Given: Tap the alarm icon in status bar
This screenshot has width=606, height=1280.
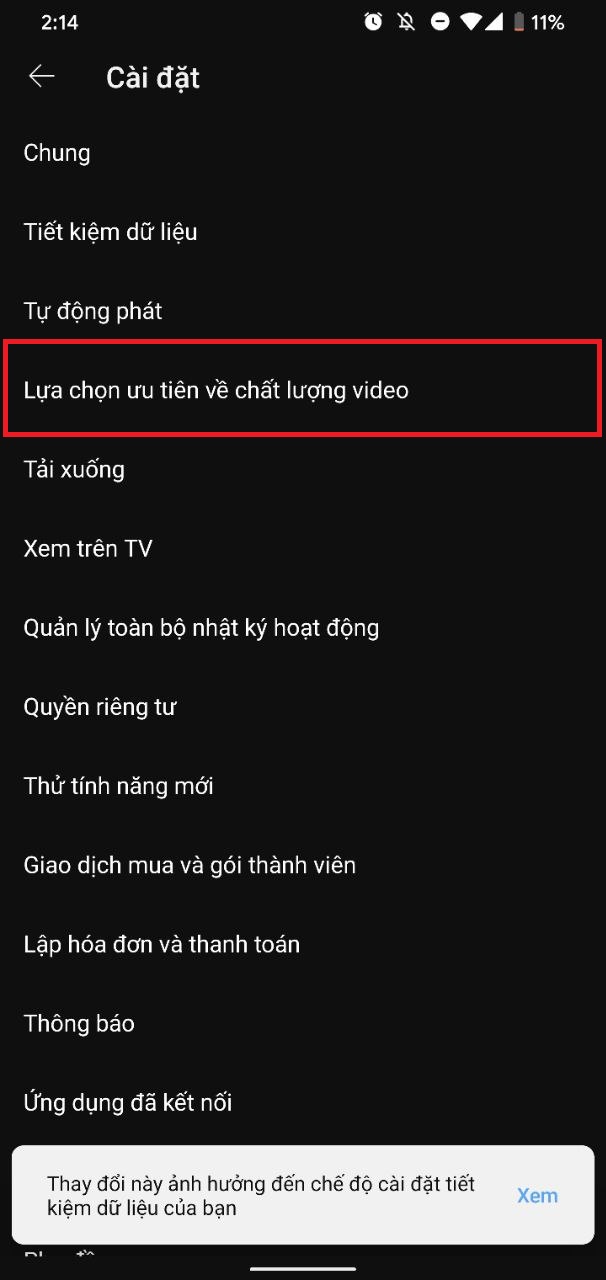Looking at the screenshot, I should [x=373, y=22].
